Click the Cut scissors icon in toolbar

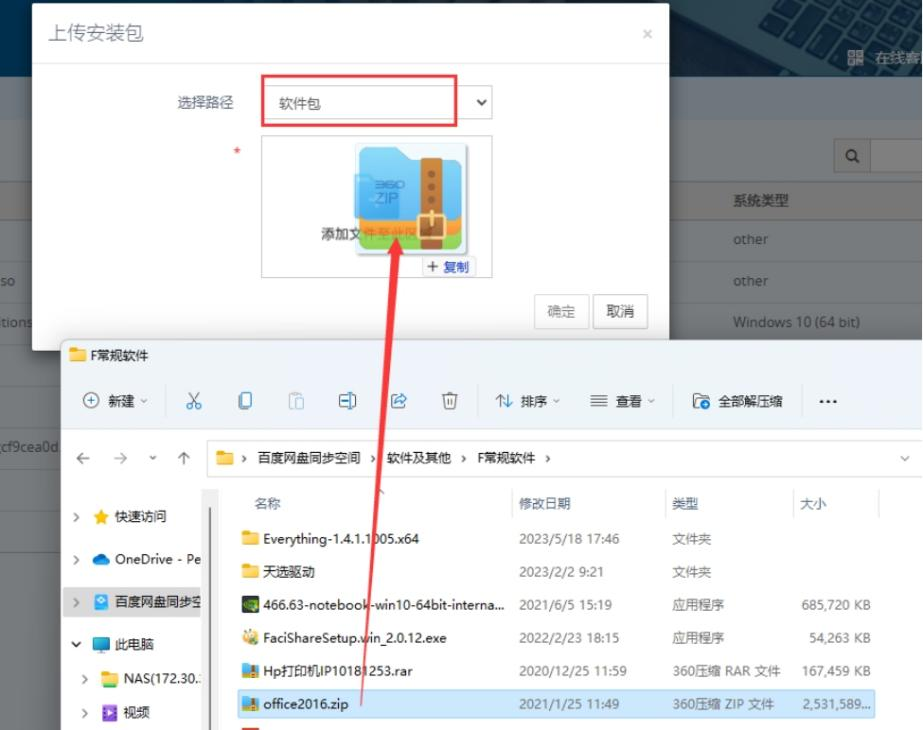(x=194, y=401)
